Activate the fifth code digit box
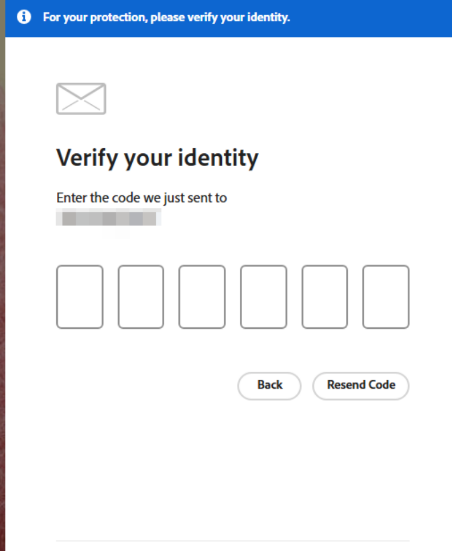The image size is (452, 551). click(x=325, y=297)
